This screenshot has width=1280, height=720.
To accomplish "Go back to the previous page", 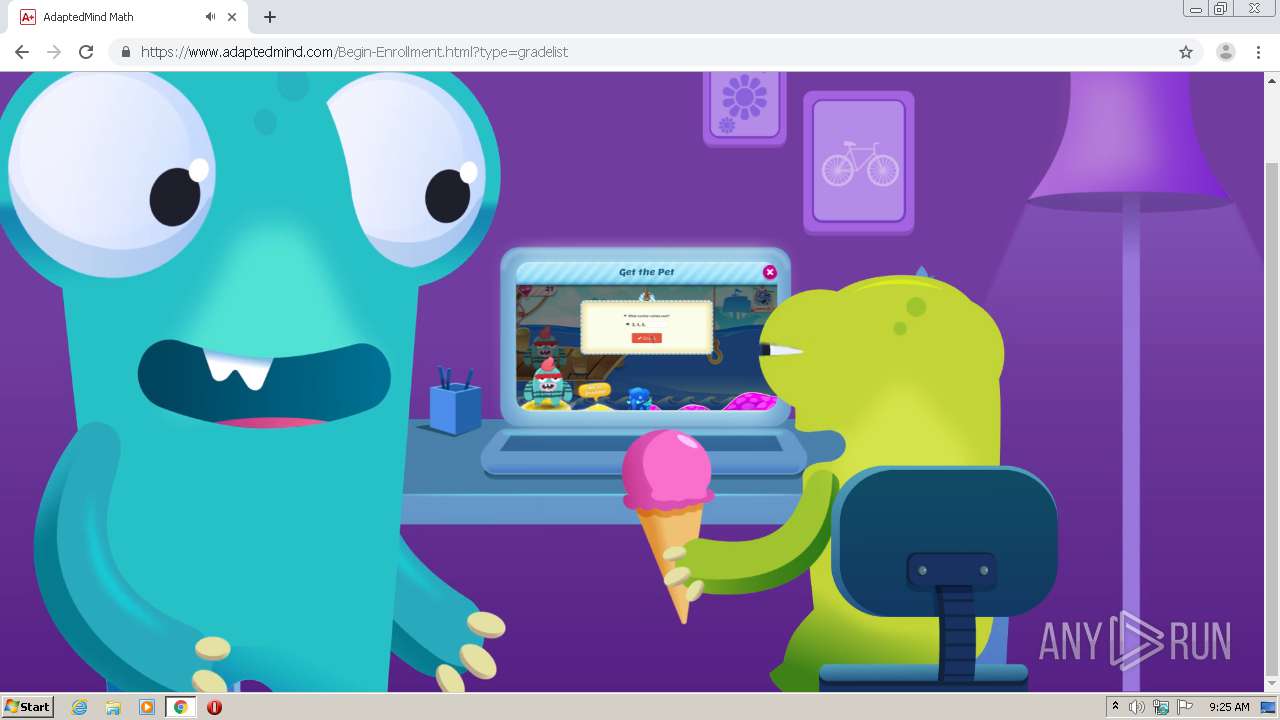I will tap(22, 52).
